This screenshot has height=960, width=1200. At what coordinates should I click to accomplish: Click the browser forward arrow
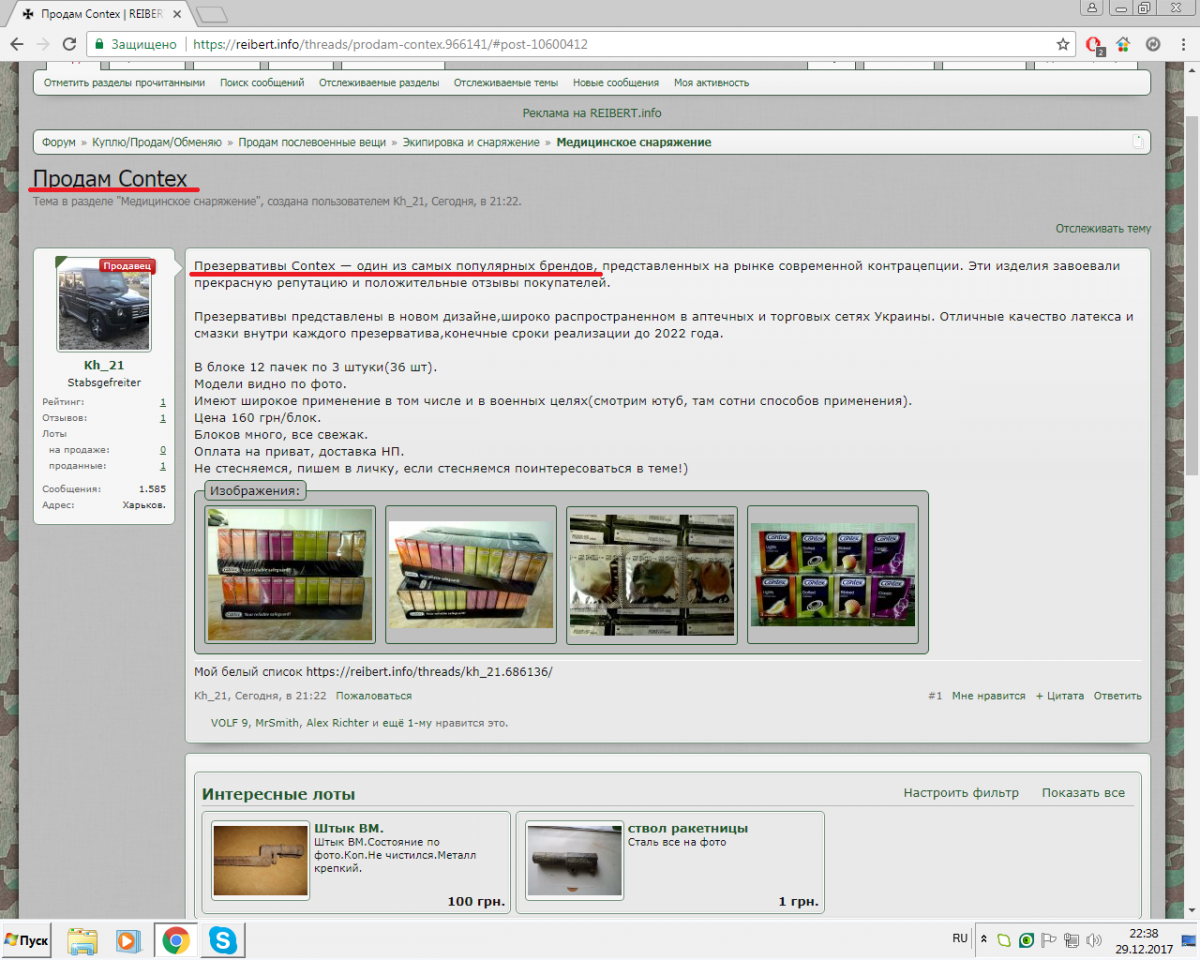click(x=43, y=44)
